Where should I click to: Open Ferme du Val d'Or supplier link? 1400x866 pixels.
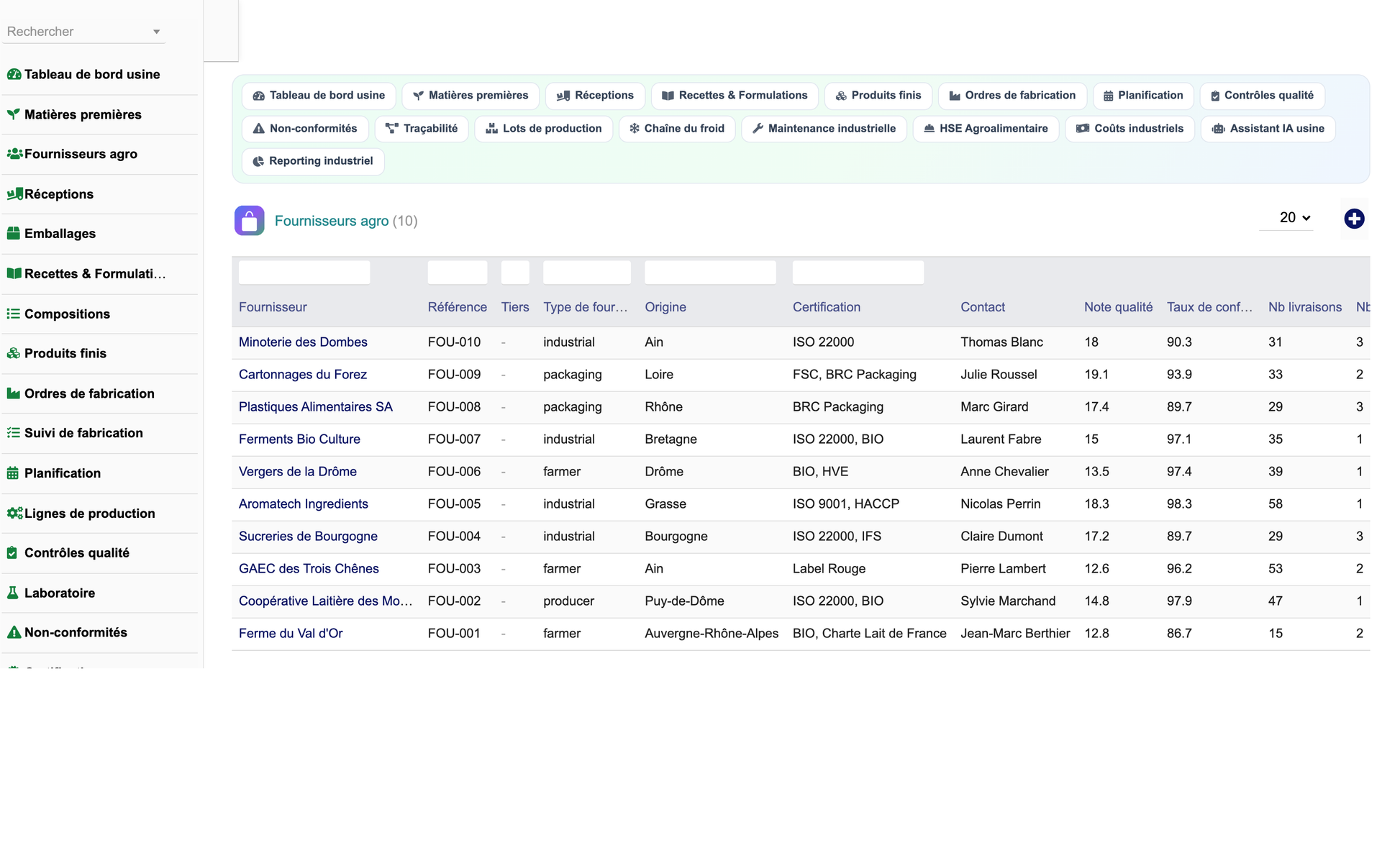click(291, 634)
